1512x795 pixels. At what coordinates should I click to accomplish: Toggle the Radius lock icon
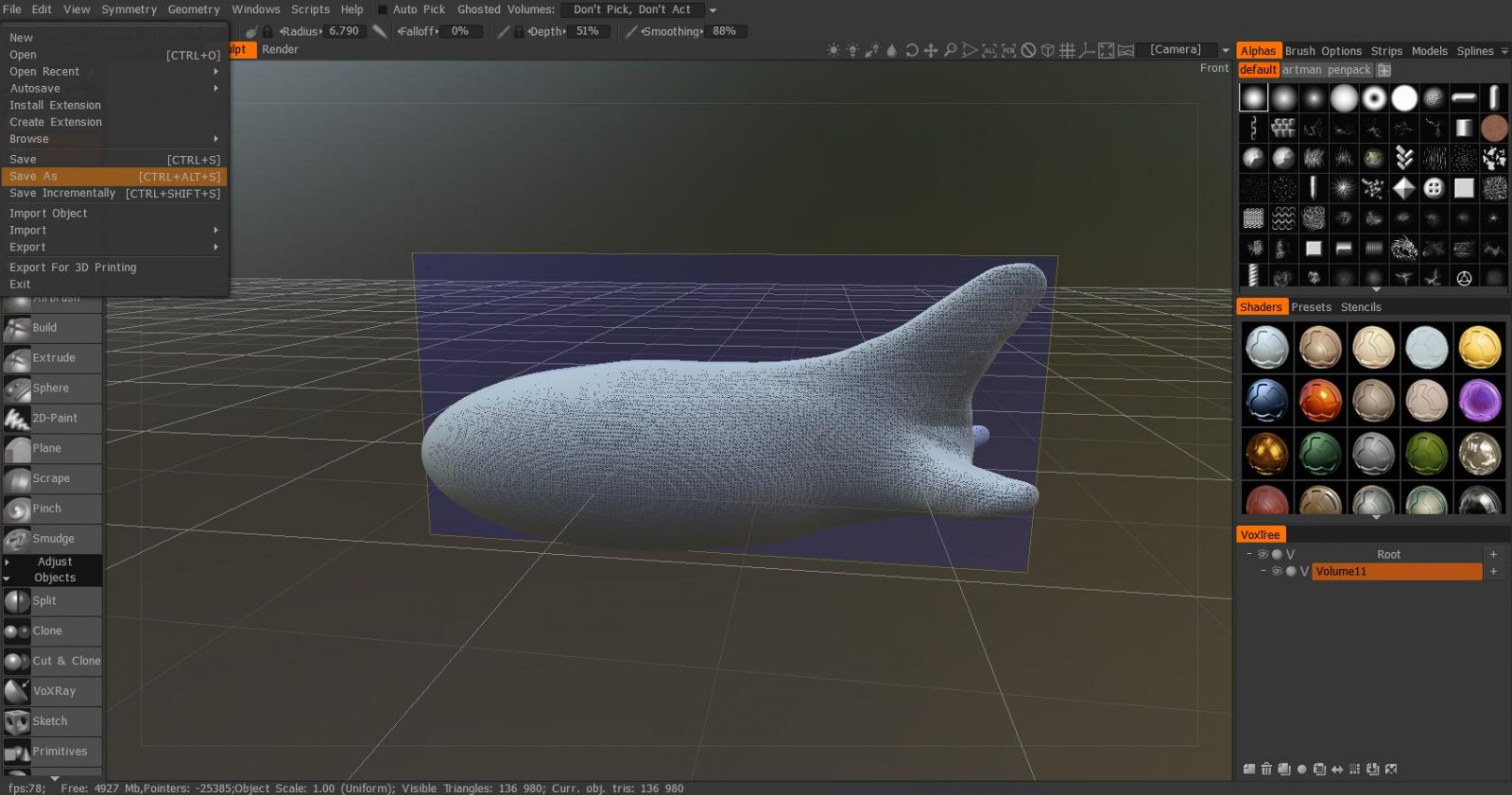(267, 31)
